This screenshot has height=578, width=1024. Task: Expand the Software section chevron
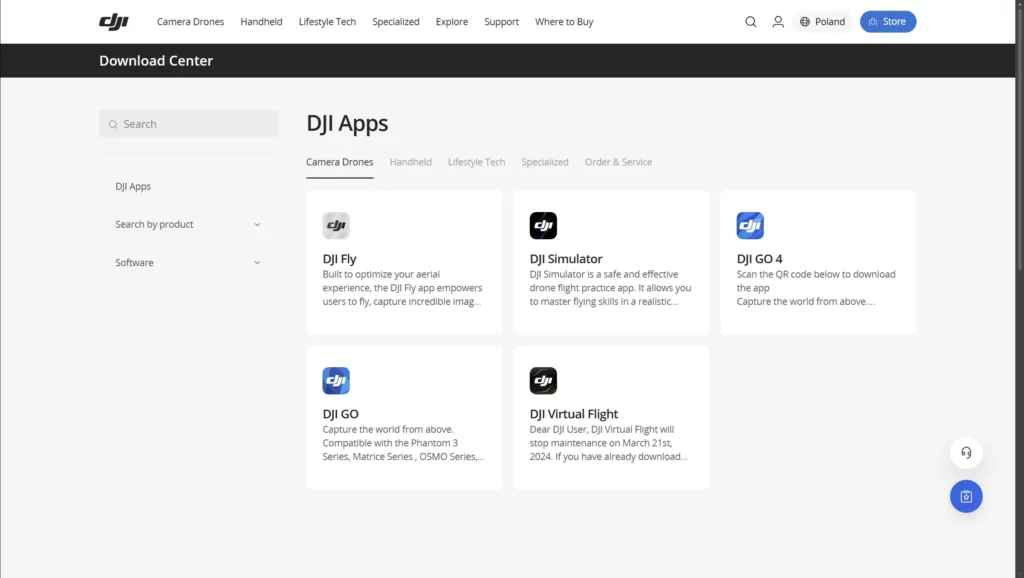pyautogui.click(x=257, y=263)
